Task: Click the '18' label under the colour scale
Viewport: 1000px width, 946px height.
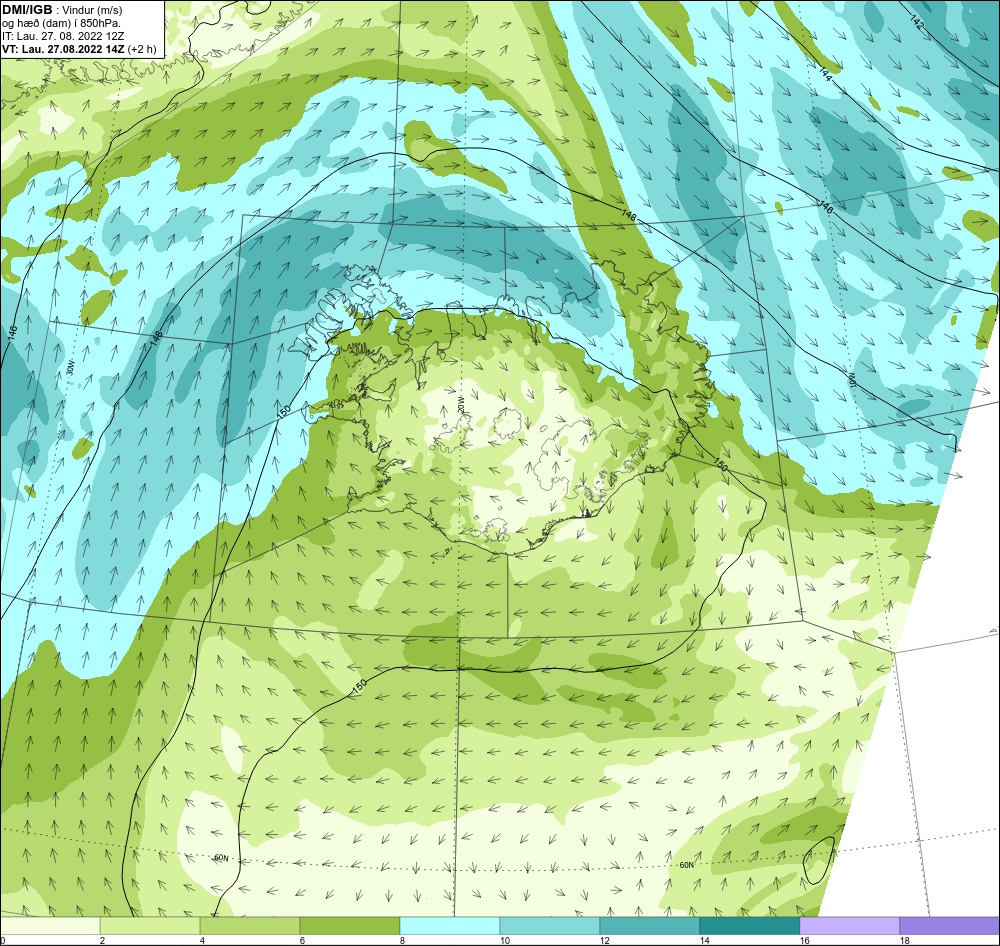Action: (904, 940)
